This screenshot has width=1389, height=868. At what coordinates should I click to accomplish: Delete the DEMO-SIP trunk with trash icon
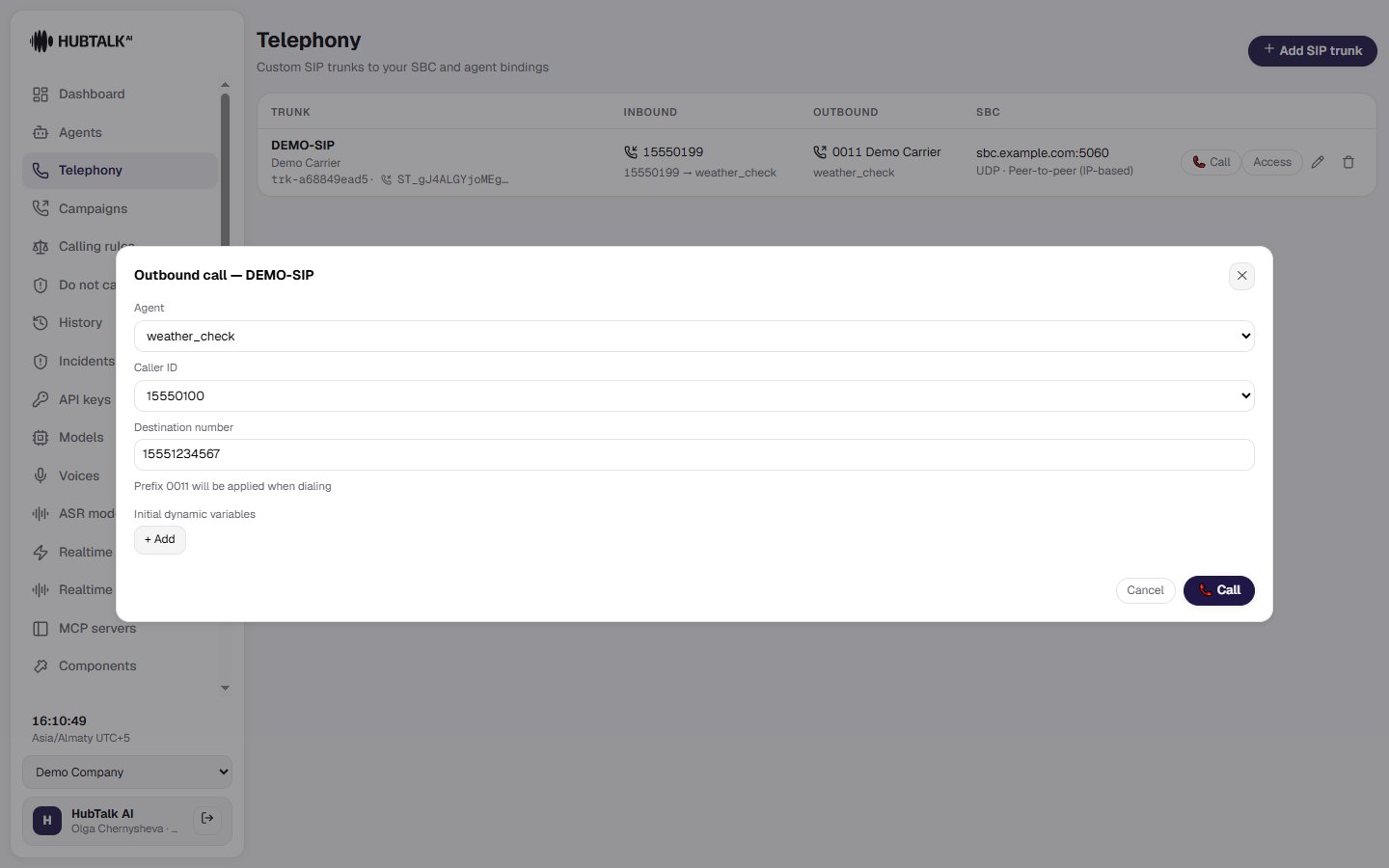[1348, 162]
